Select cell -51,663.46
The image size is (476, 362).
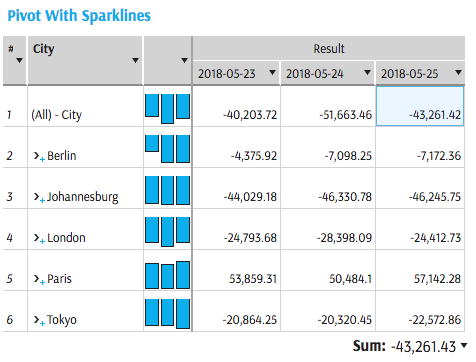coord(328,107)
